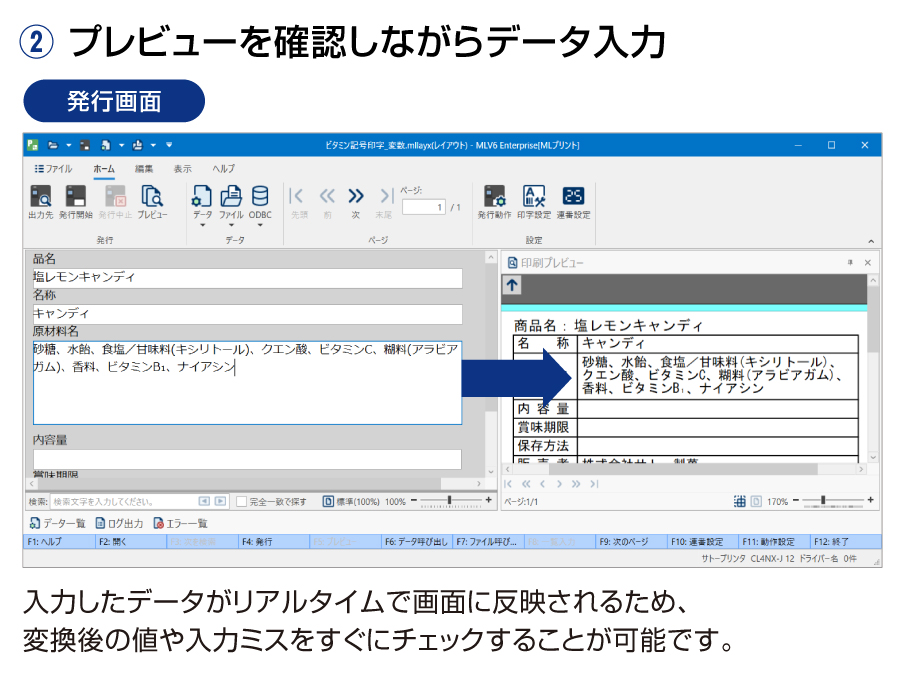Click the F6: データ呼び出し button
Viewport: 900px width, 684px height.
[x=417, y=542]
